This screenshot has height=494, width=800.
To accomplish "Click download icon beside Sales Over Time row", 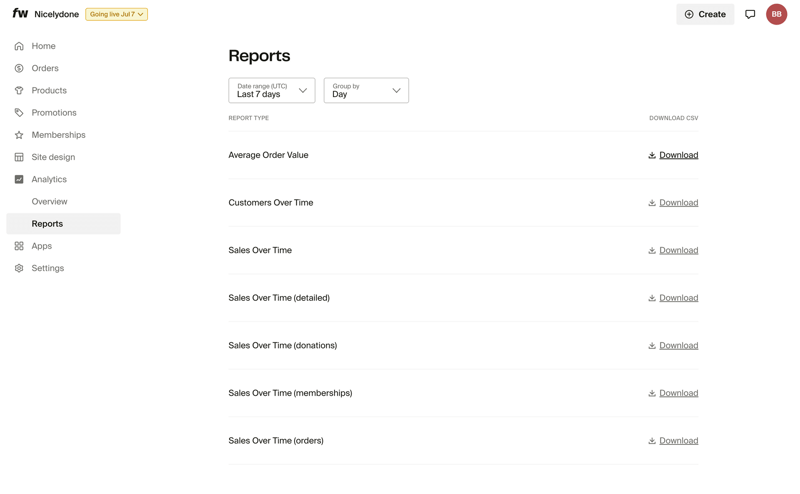I will pyautogui.click(x=652, y=250).
